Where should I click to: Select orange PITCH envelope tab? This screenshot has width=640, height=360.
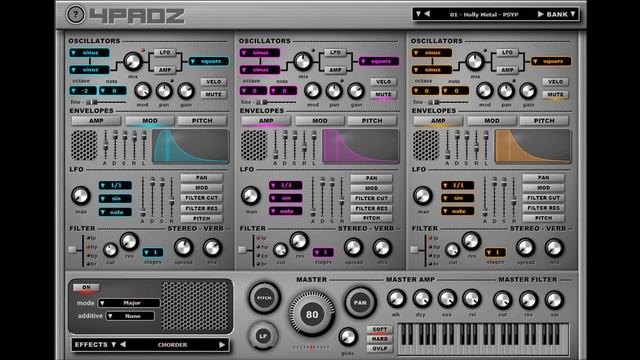[x=544, y=120]
